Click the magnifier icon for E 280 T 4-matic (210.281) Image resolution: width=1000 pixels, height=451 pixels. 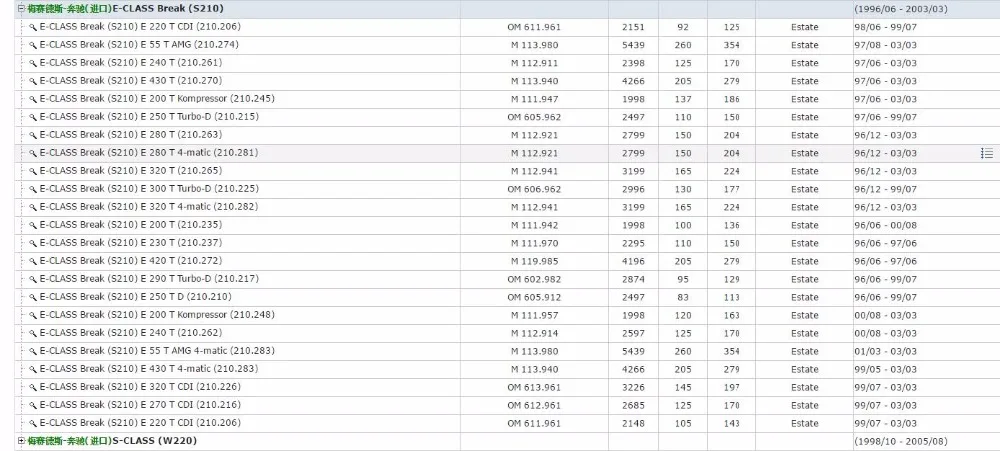(x=33, y=153)
